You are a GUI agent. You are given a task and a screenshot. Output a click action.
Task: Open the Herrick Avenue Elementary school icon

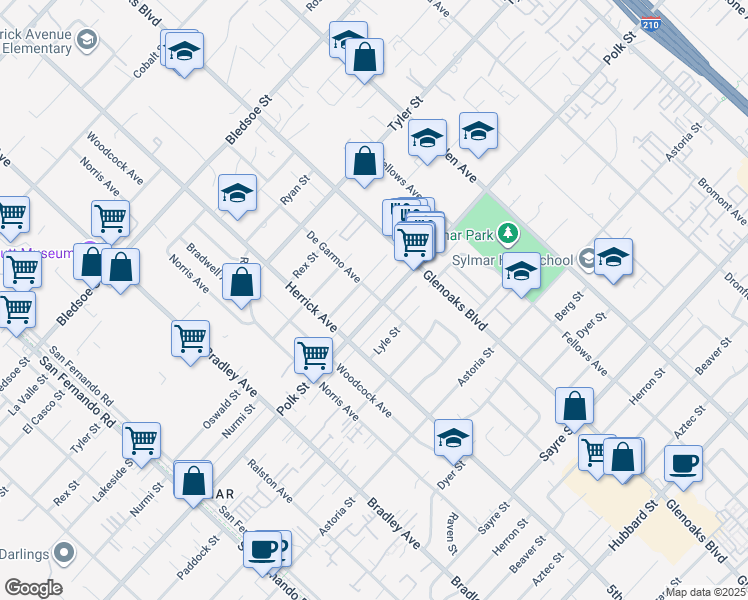click(x=87, y=40)
